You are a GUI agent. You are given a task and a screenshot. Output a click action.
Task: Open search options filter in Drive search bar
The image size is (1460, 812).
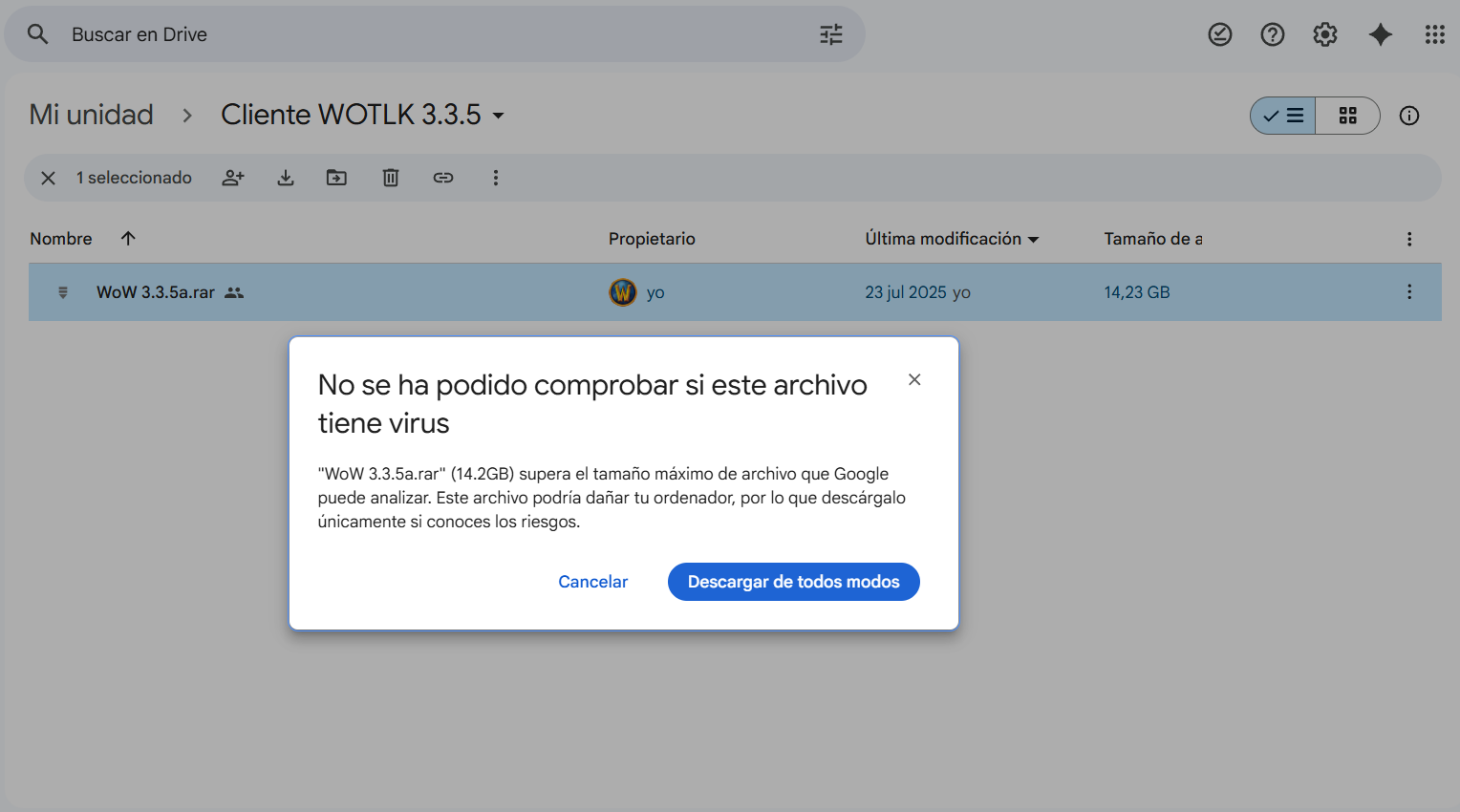830,33
